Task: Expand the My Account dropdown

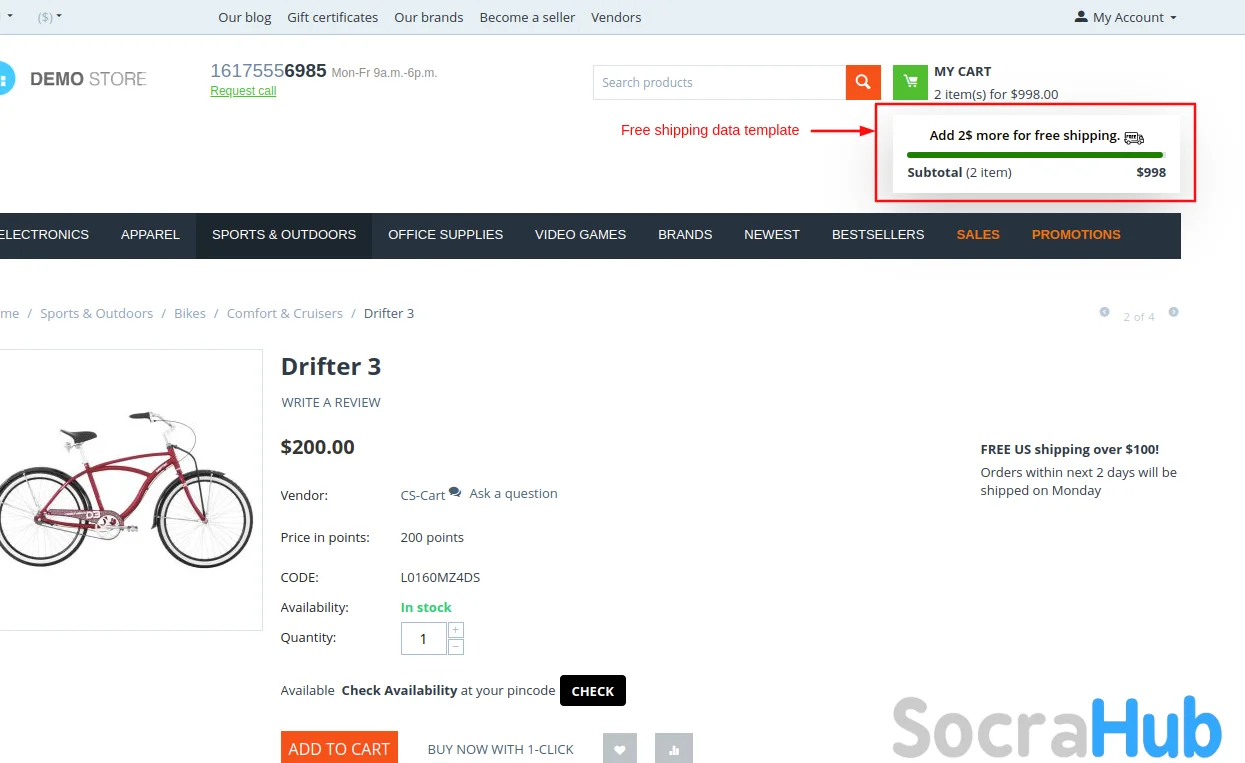Action: coord(1126,17)
